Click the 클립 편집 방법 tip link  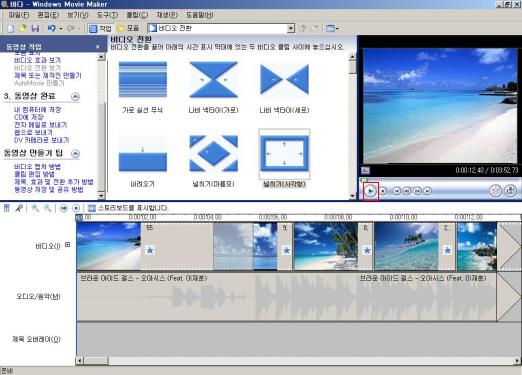pyautogui.click(x=34, y=174)
